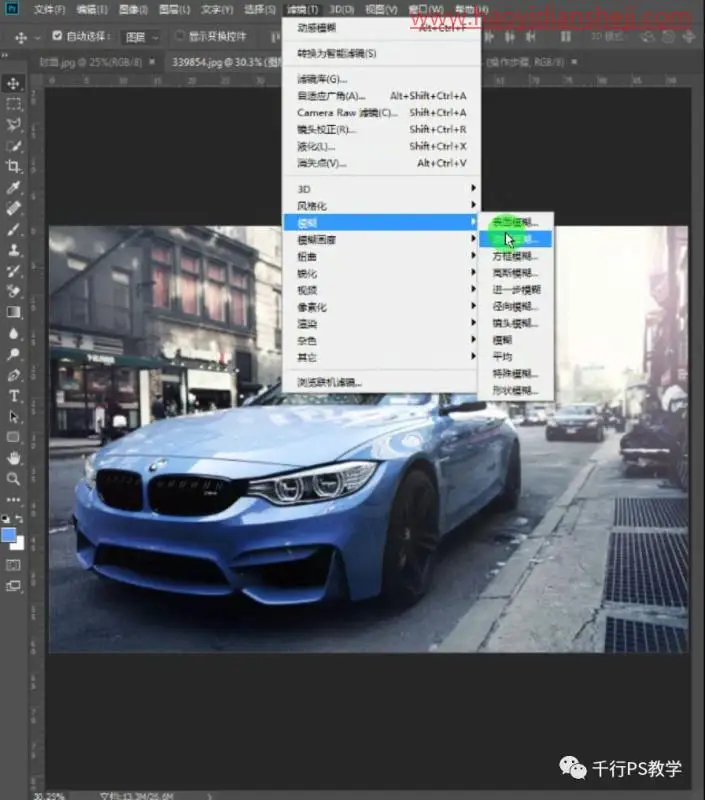The height and width of the screenshot is (800, 705).
Task: Open the 图层 auto-select dropdown
Action: (142, 37)
